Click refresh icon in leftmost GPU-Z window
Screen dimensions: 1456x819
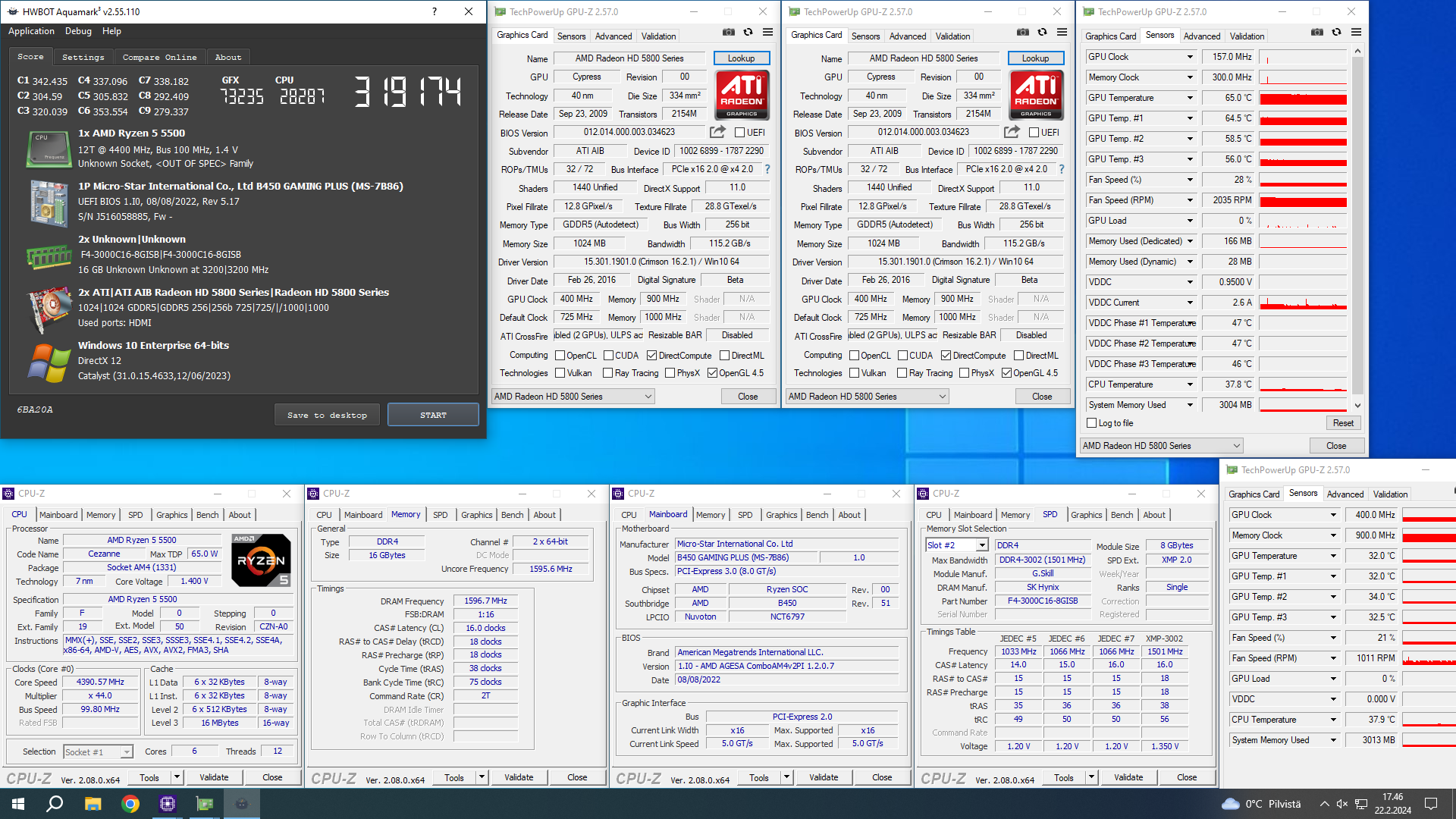pyautogui.click(x=748, y=33)
